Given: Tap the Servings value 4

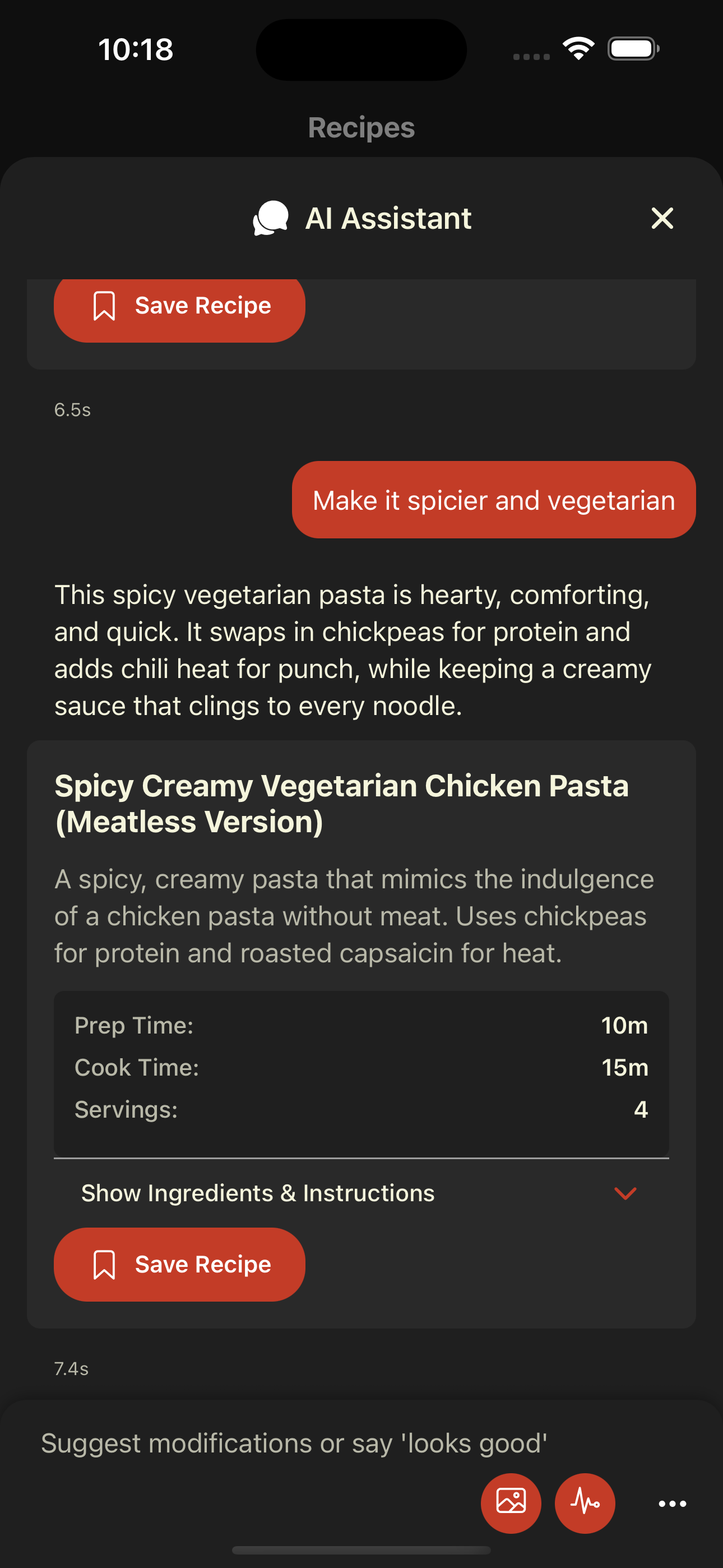Looking at the screenshot, I should click(x=640, y=1110).
